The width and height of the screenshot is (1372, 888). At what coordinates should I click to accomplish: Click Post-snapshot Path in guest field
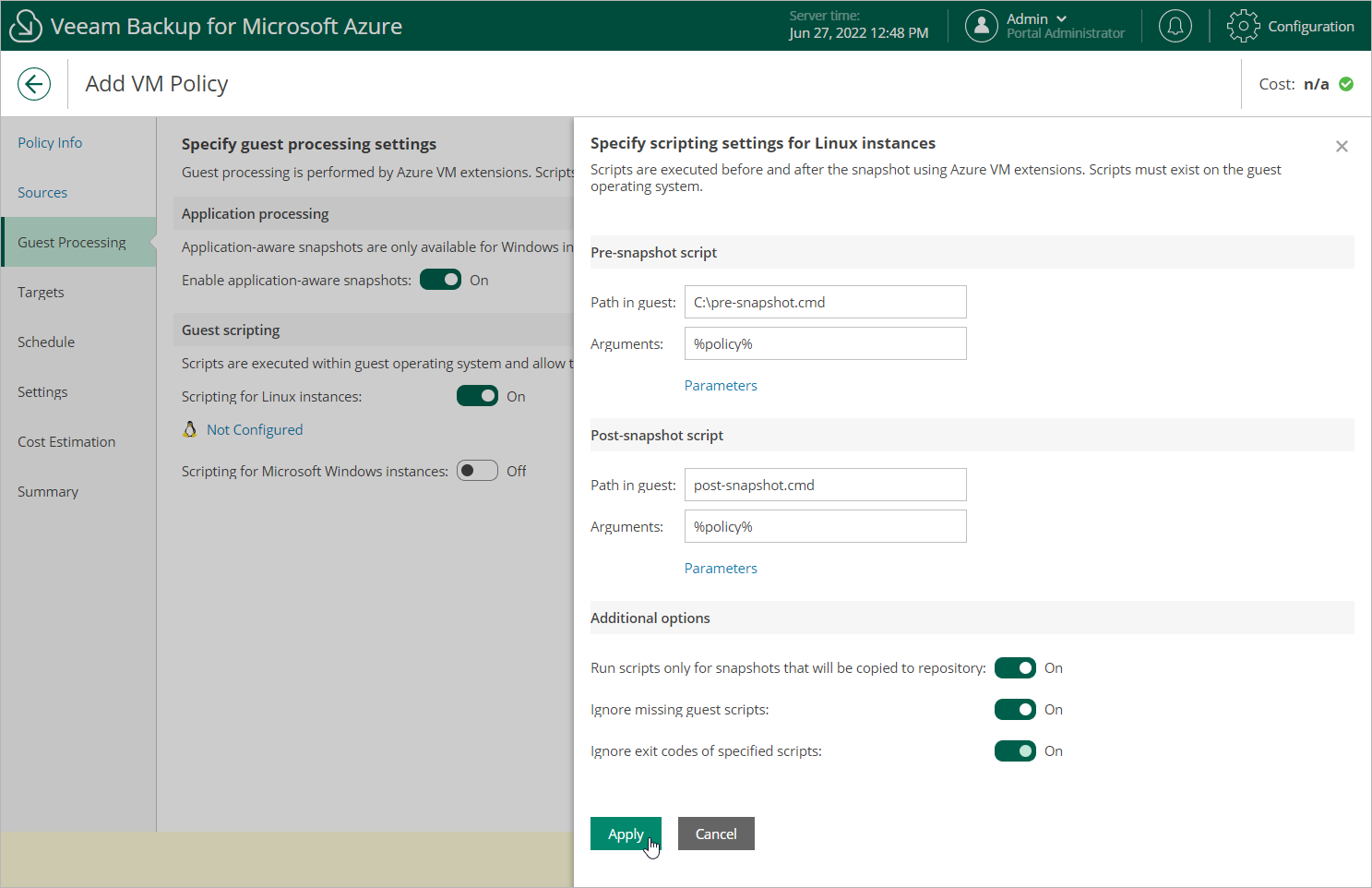[x=825, y=485]
